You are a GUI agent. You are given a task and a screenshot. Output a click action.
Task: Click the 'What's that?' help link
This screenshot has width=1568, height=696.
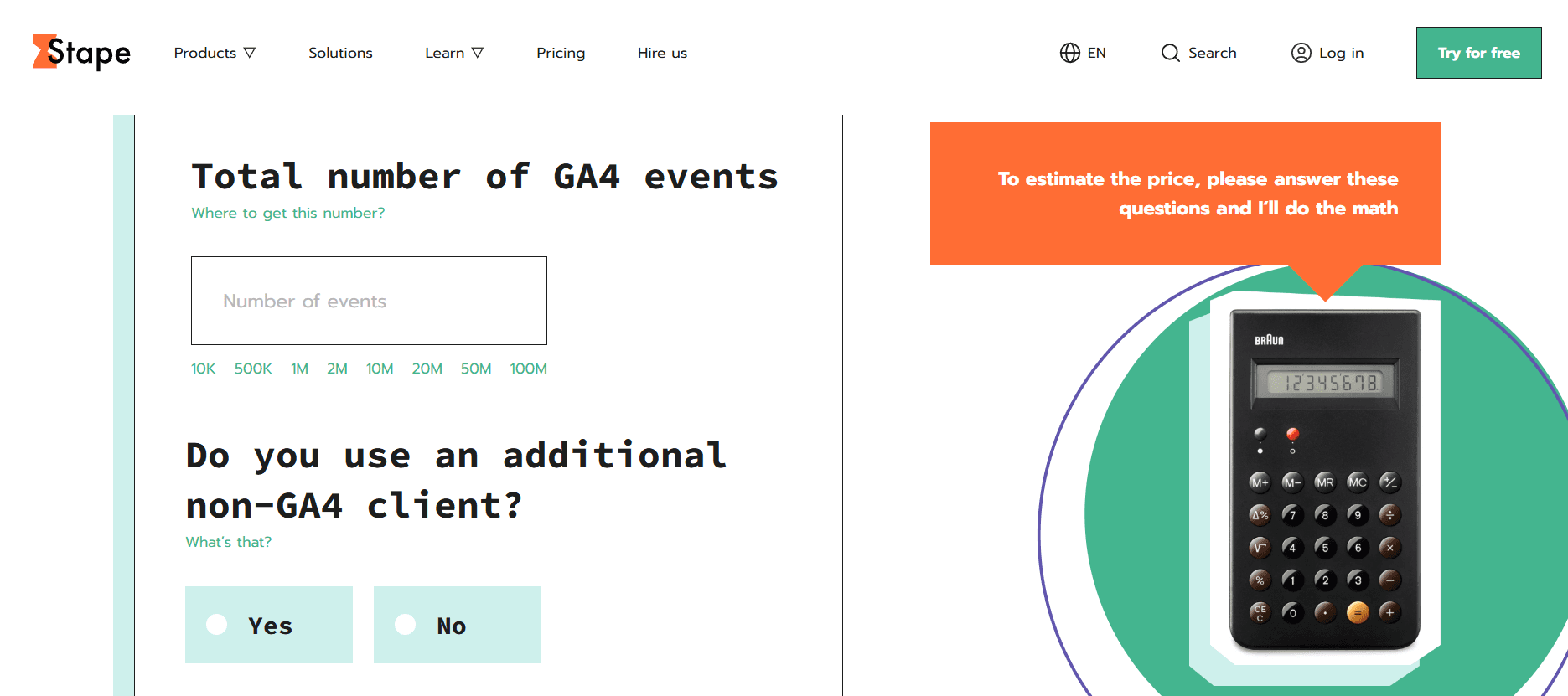[229, 542]
